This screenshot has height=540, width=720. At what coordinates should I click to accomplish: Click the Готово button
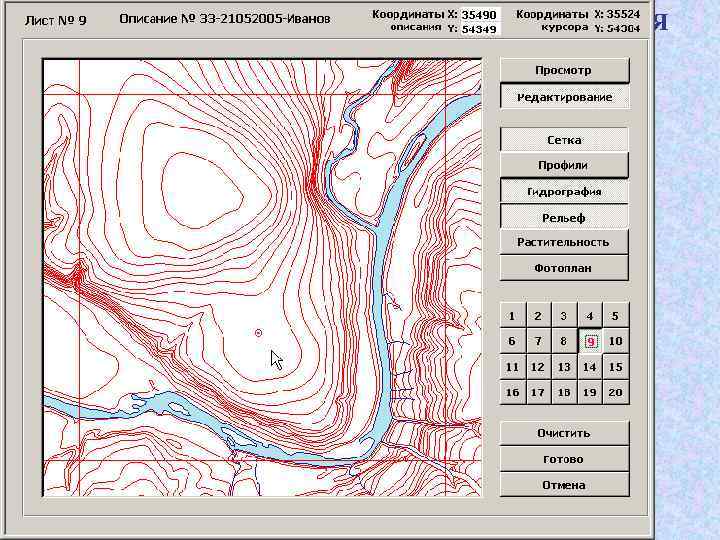(x=564, y=459)
